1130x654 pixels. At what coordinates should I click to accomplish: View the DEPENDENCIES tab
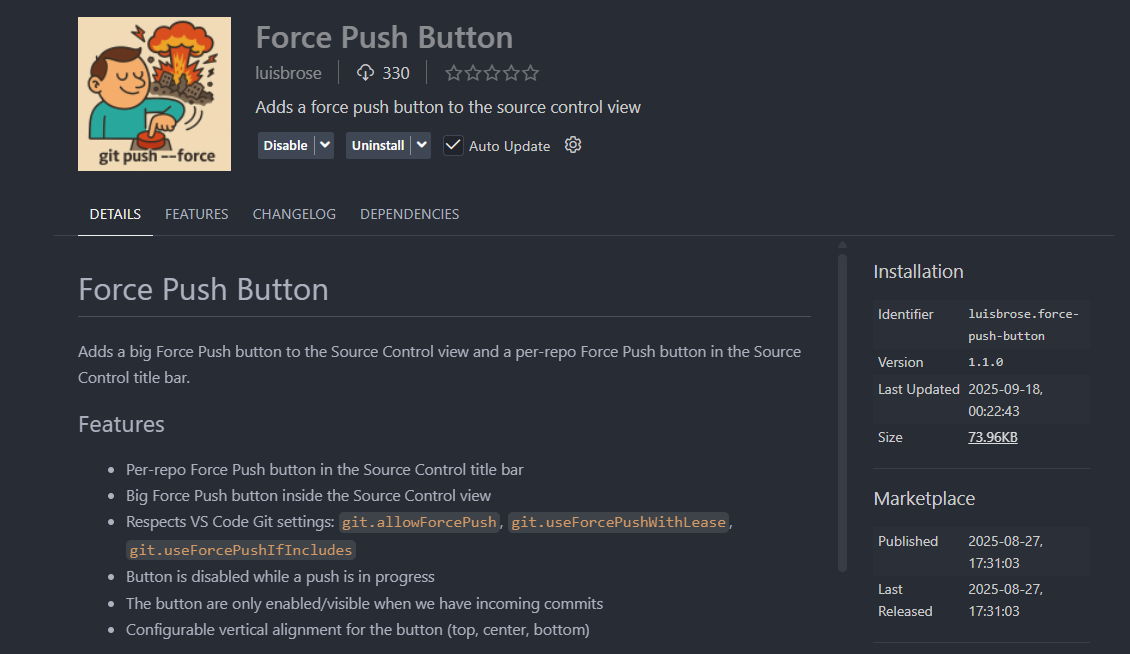(409, 213)
